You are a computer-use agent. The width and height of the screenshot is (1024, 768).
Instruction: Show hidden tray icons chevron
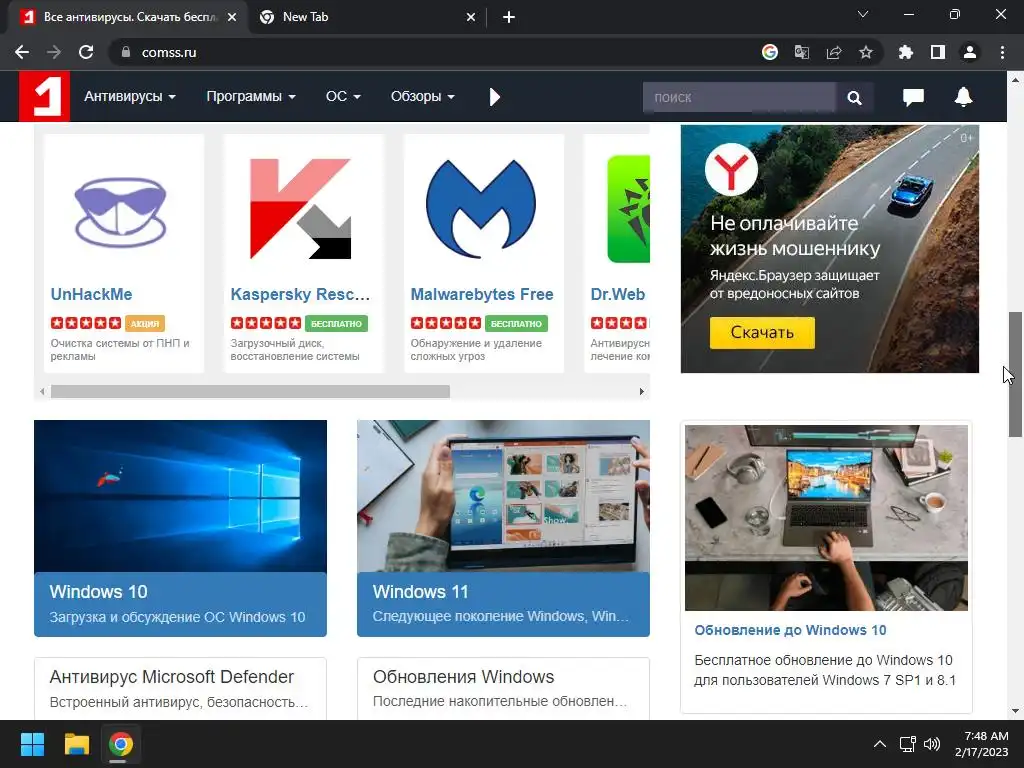click(880, 744)
